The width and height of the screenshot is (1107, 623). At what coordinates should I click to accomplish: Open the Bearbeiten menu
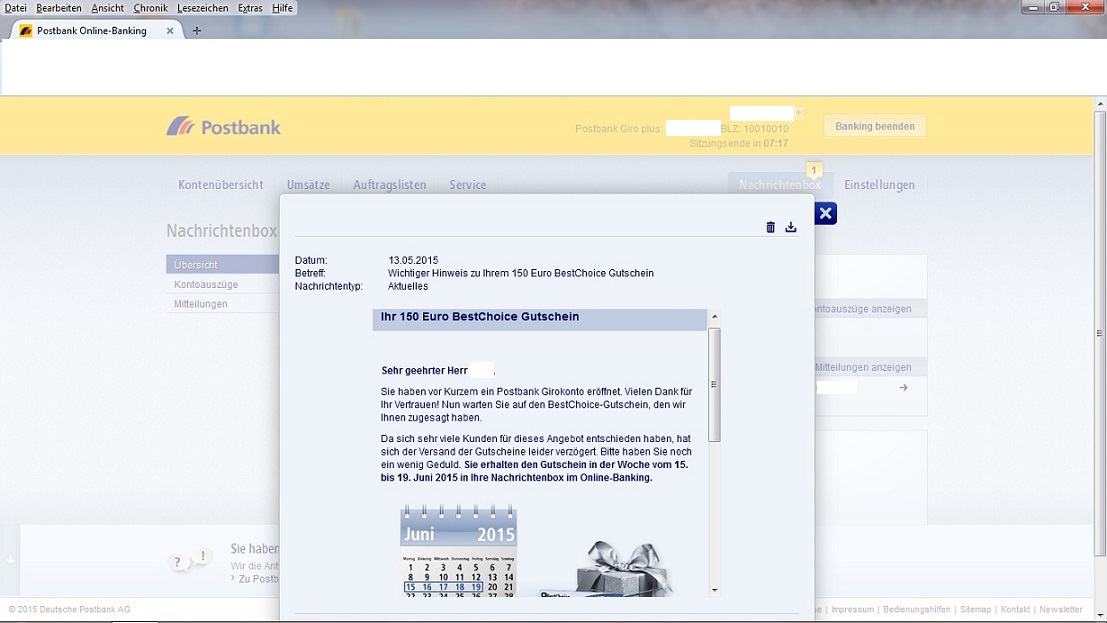click(x=59, y=8)
